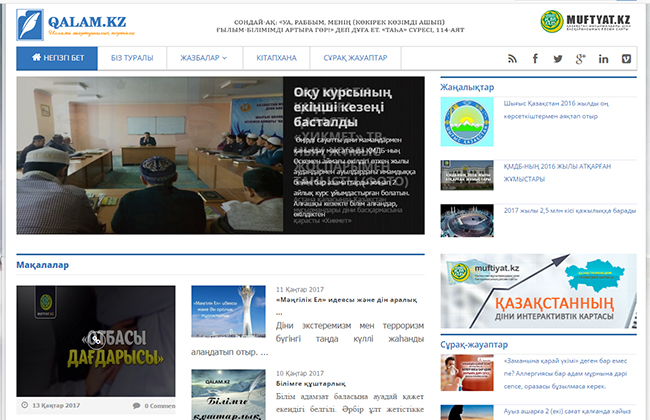Open the Білімге құштарлық article thumbnail
Image resolution: width=650 pixels, height=420 pixels.
tap(228, 394)
